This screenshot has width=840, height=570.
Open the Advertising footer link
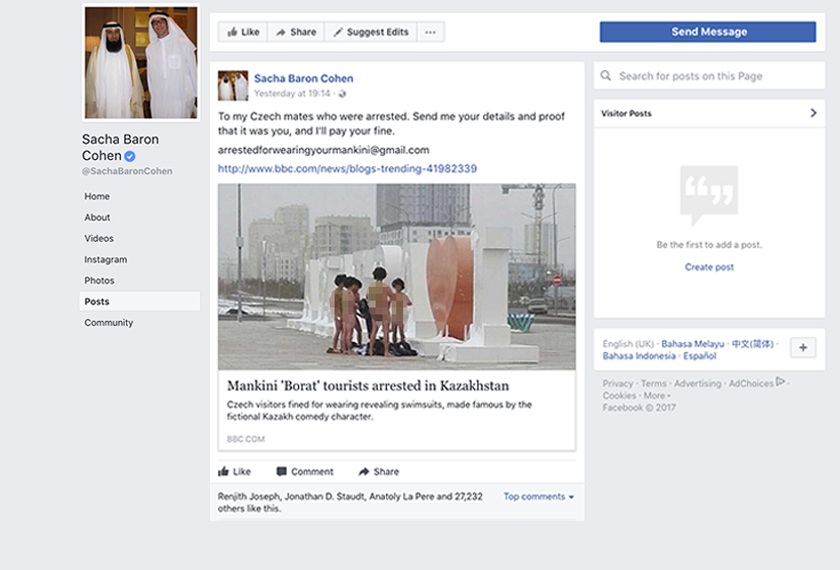(698, 384)
